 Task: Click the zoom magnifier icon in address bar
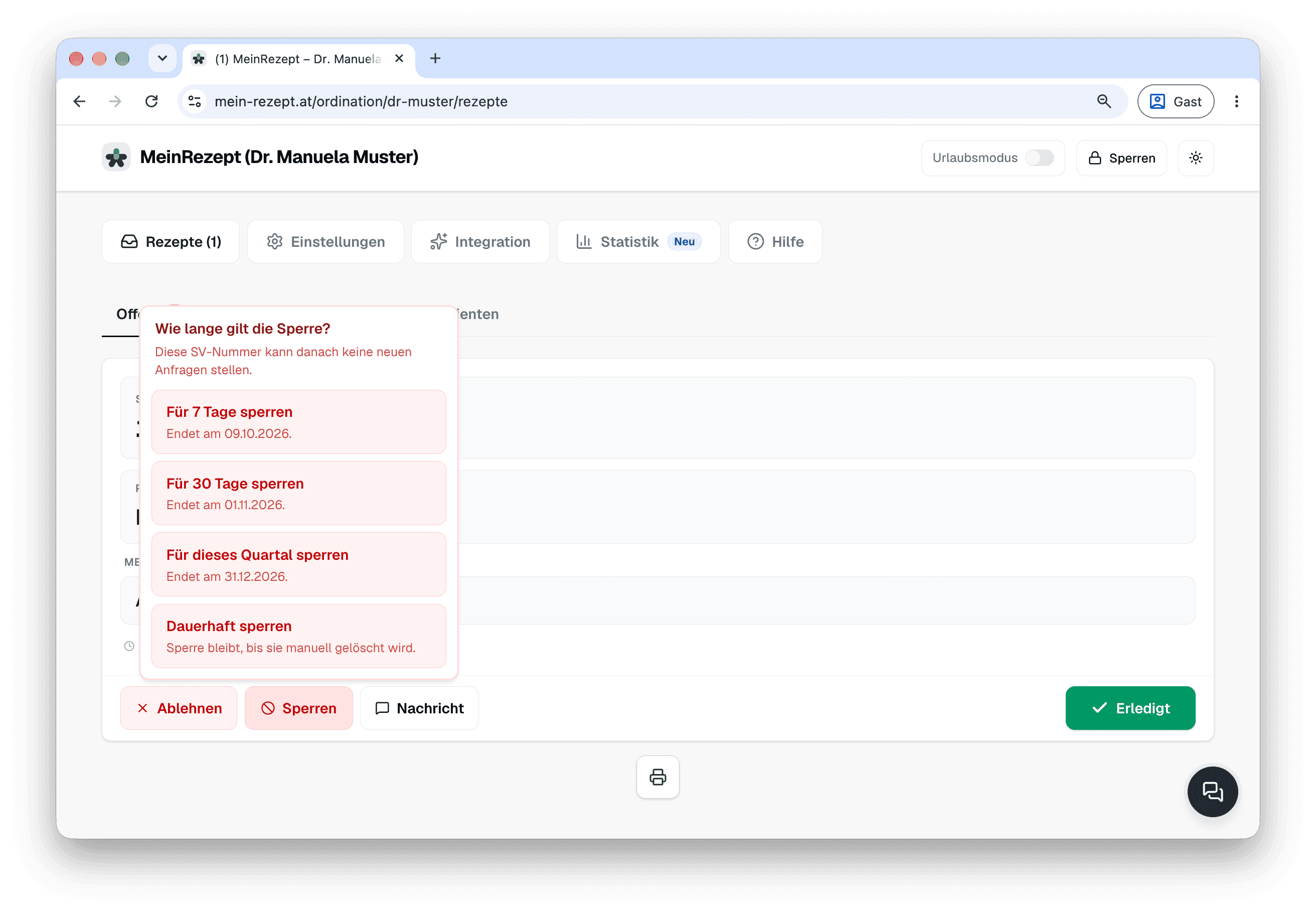[1104, 101]
